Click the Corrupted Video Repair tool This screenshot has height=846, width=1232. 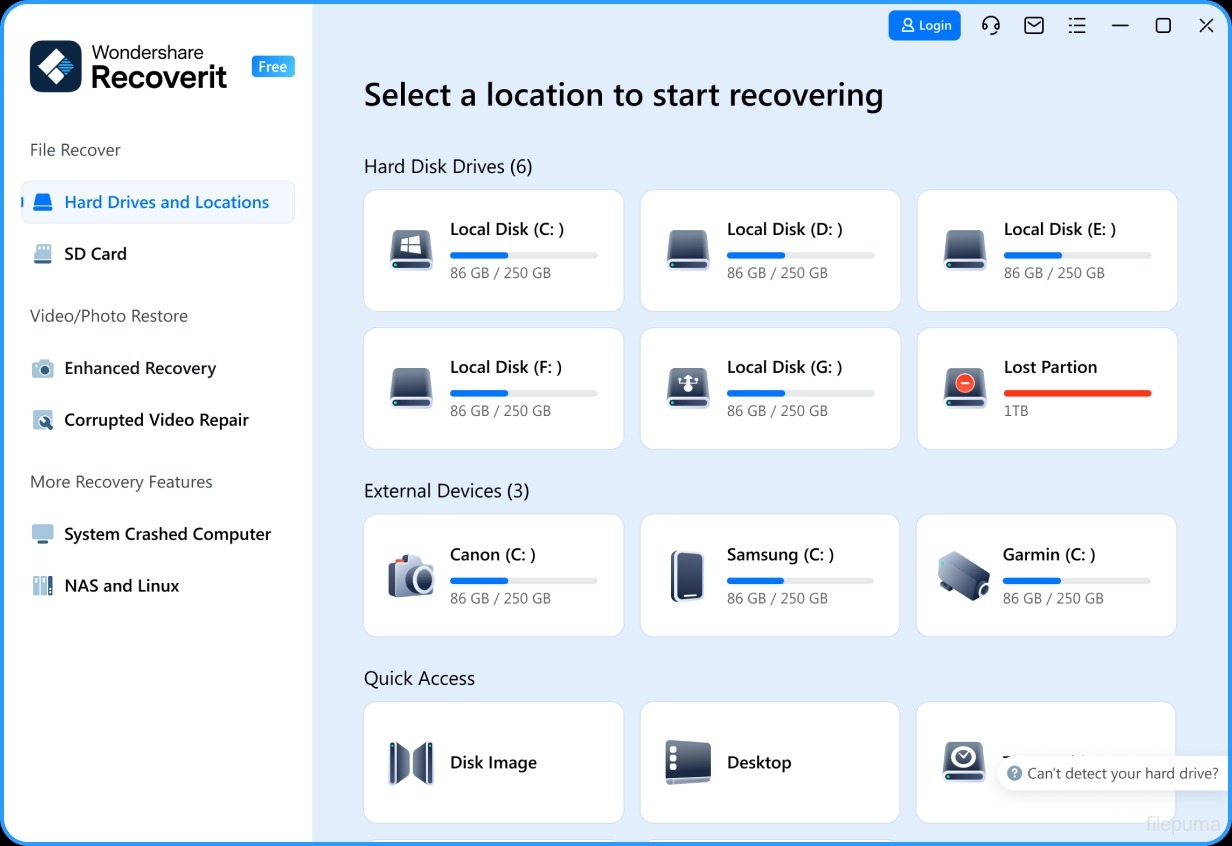coord(156,420)
